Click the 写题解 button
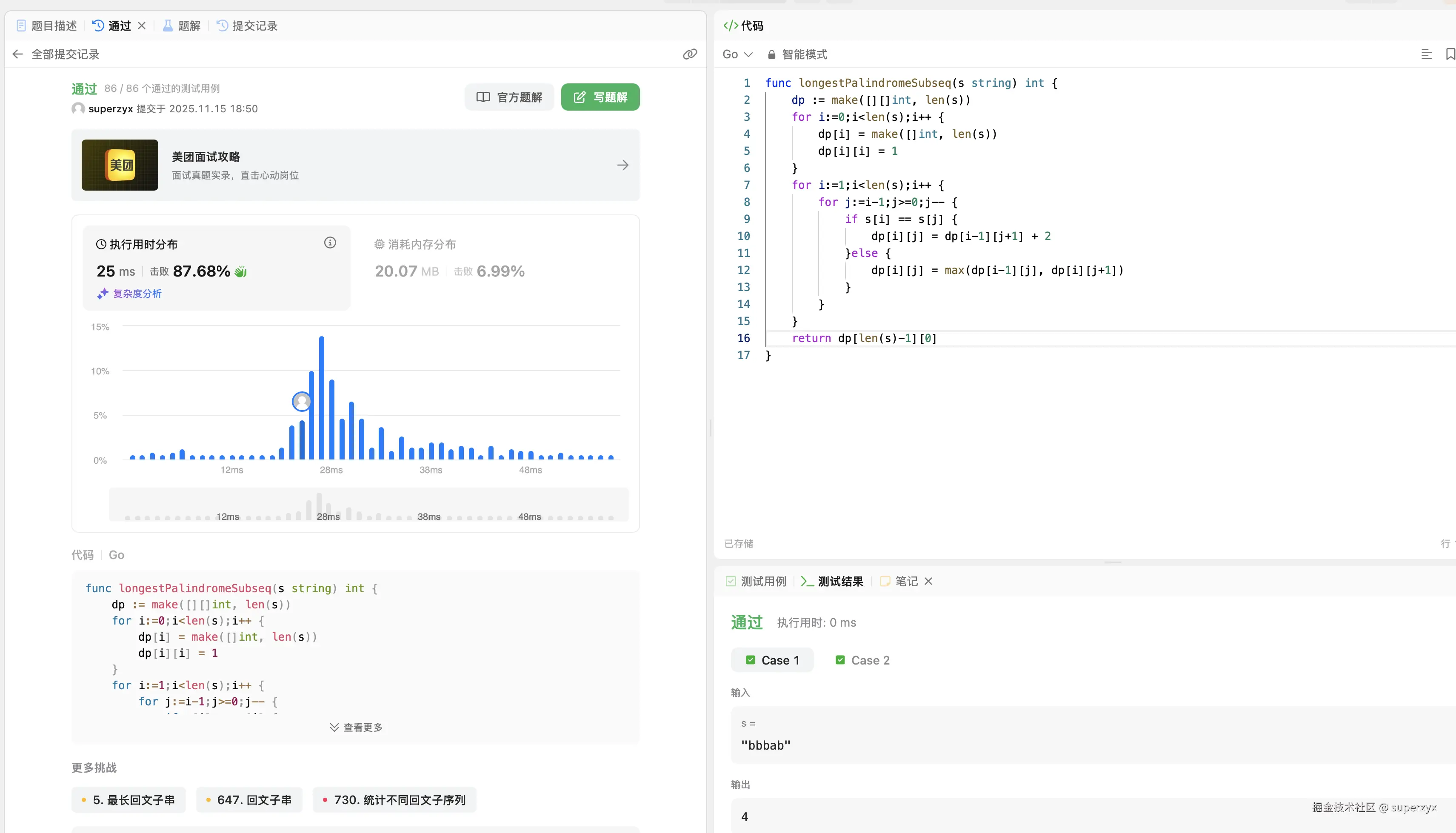Viewport: 1456px width, 833px height. (x=600, y=97)
